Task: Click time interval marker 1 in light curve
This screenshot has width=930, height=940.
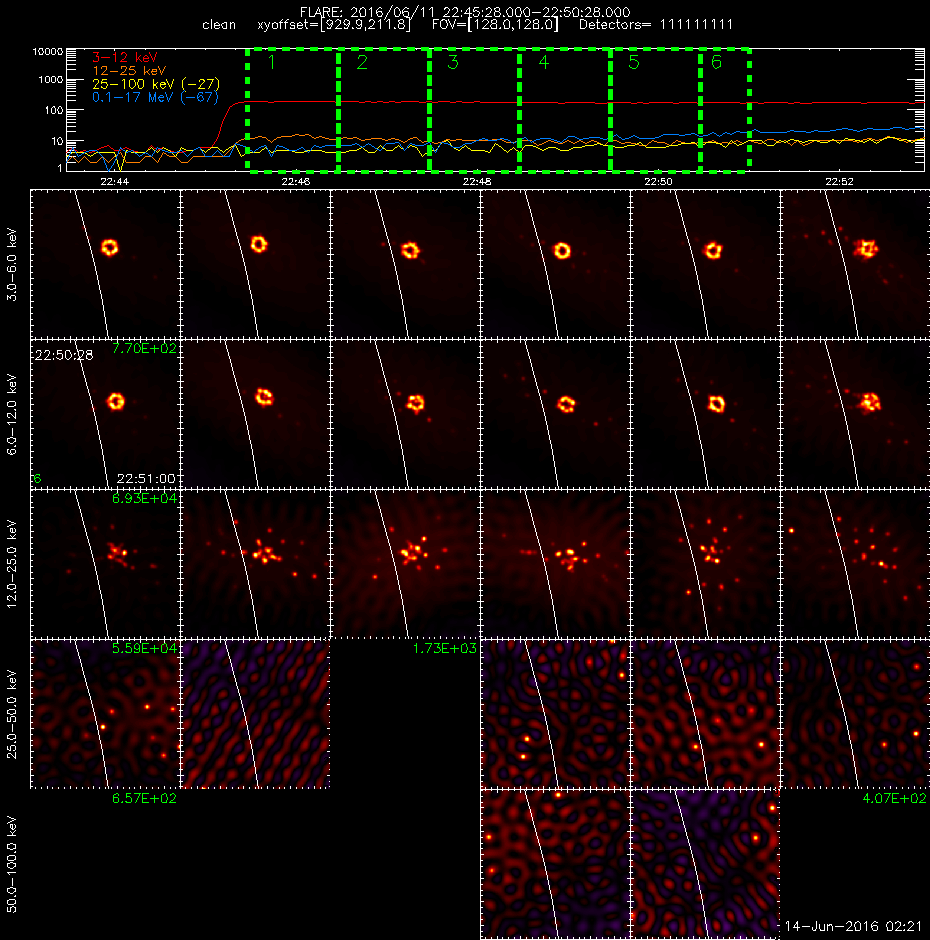Action: [272, 62]
